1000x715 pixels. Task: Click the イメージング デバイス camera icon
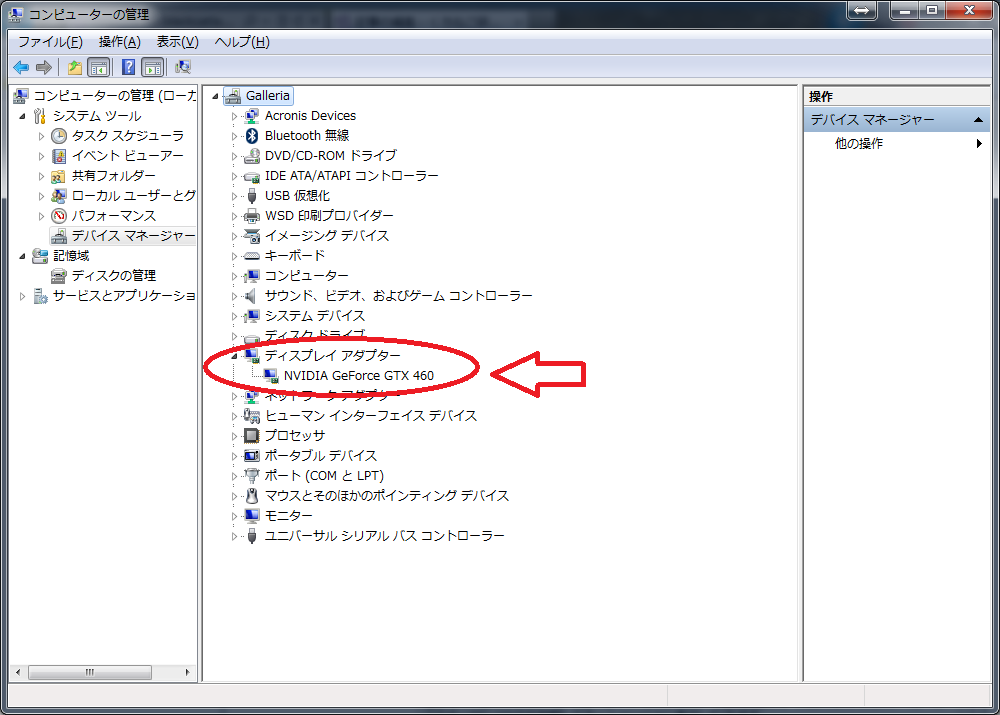coord(252,236)
